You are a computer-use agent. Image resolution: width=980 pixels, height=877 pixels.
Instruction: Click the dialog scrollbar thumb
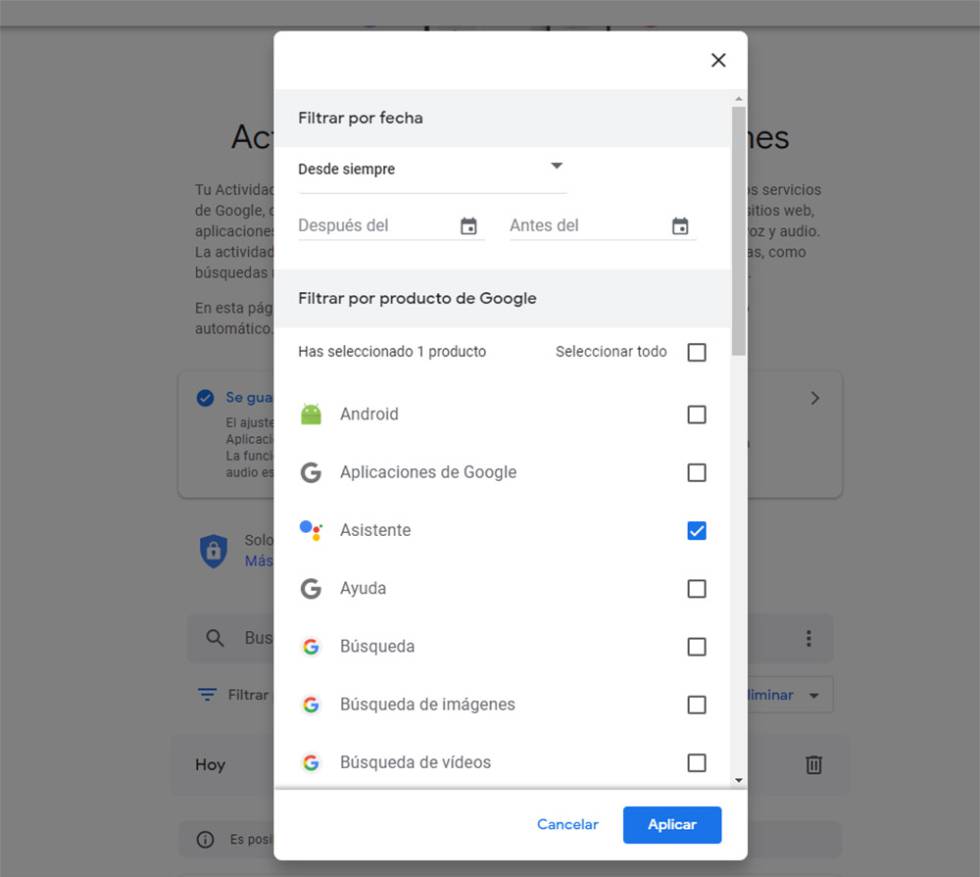(739, 231)
